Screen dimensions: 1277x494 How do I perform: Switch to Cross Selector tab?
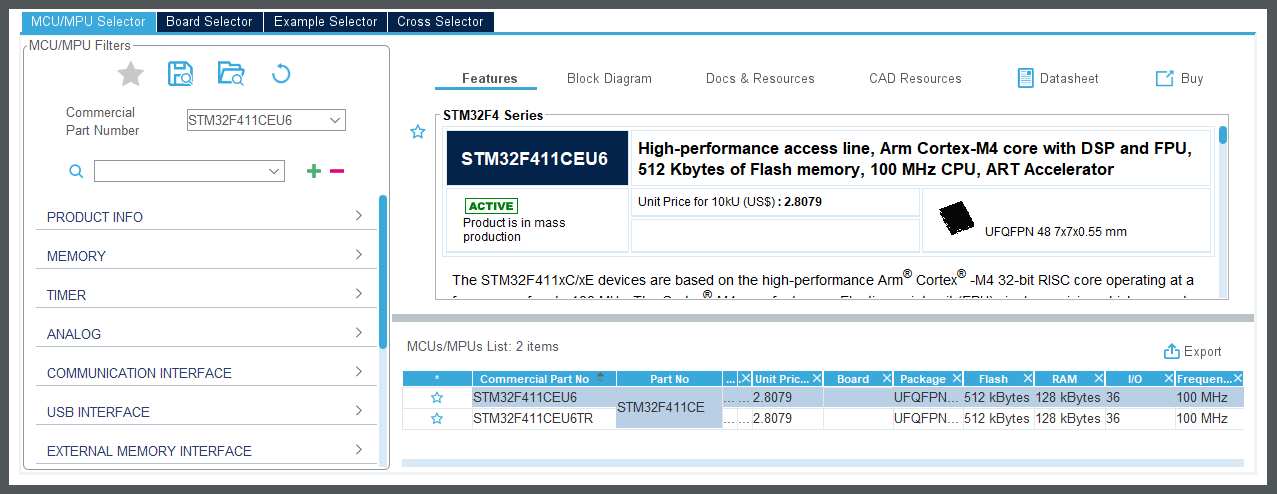coord(440,21)
